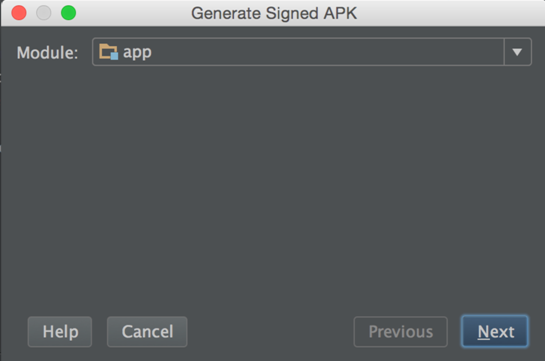Click the Next button
Screen dimensions: 545x361
495,331
